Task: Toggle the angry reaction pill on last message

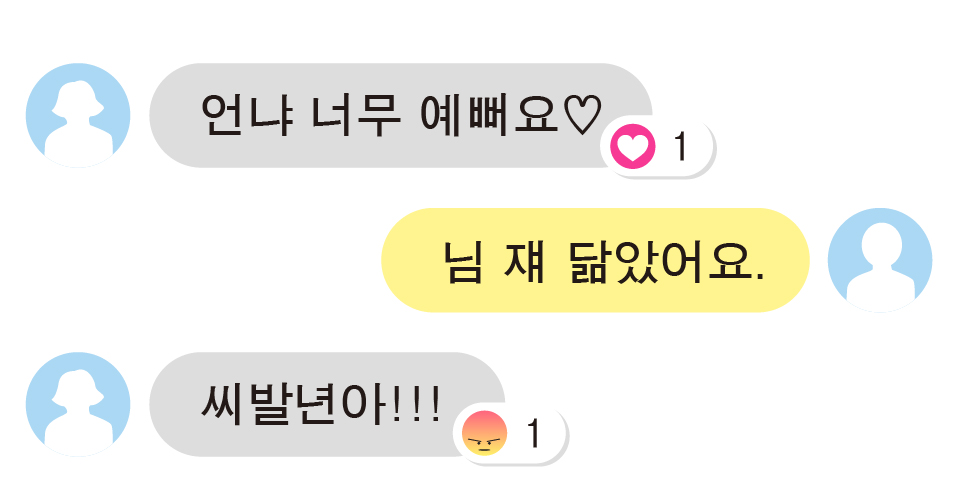Action: [510, 434]
